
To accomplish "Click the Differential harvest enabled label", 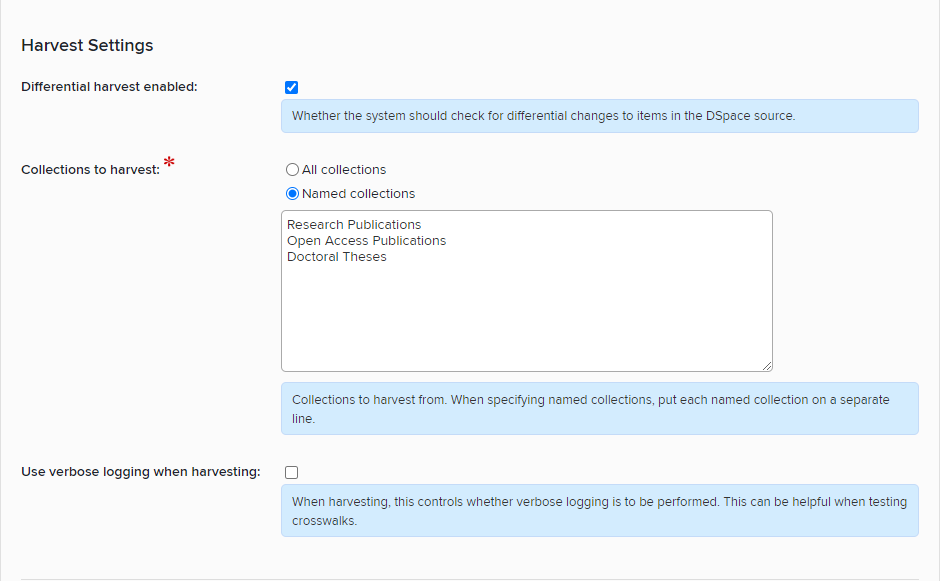I will click(109, 87).
